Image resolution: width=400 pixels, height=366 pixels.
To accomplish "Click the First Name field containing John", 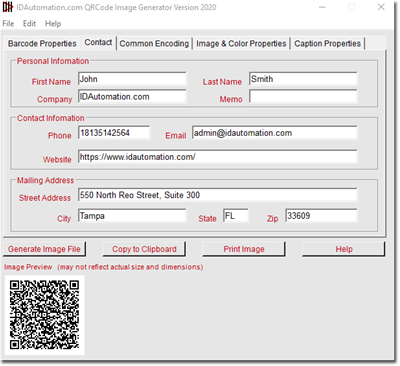I will pyautogui.click(x=132, y=79).
